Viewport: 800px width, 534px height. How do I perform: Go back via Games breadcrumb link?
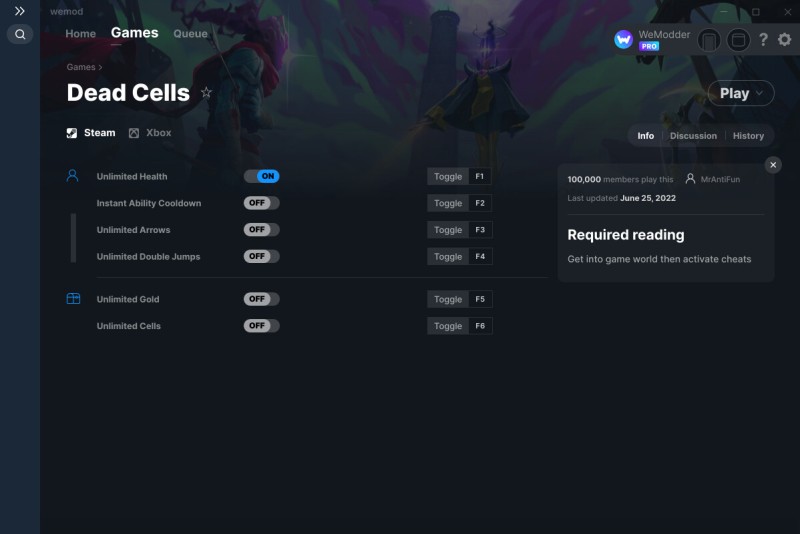(81, 67)
